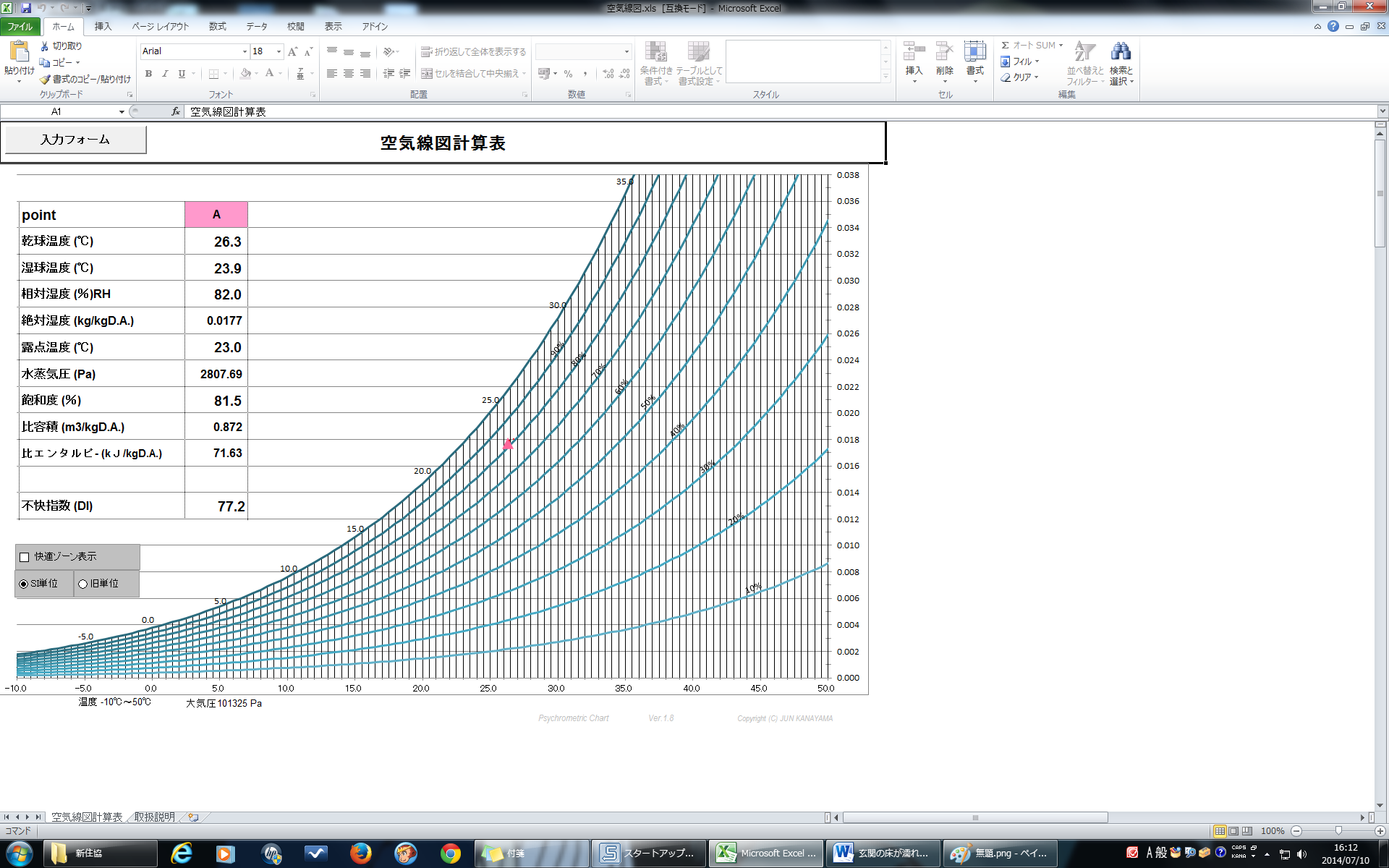
Task: Open Firefox from the taskbar
Action: coord(360,854)
